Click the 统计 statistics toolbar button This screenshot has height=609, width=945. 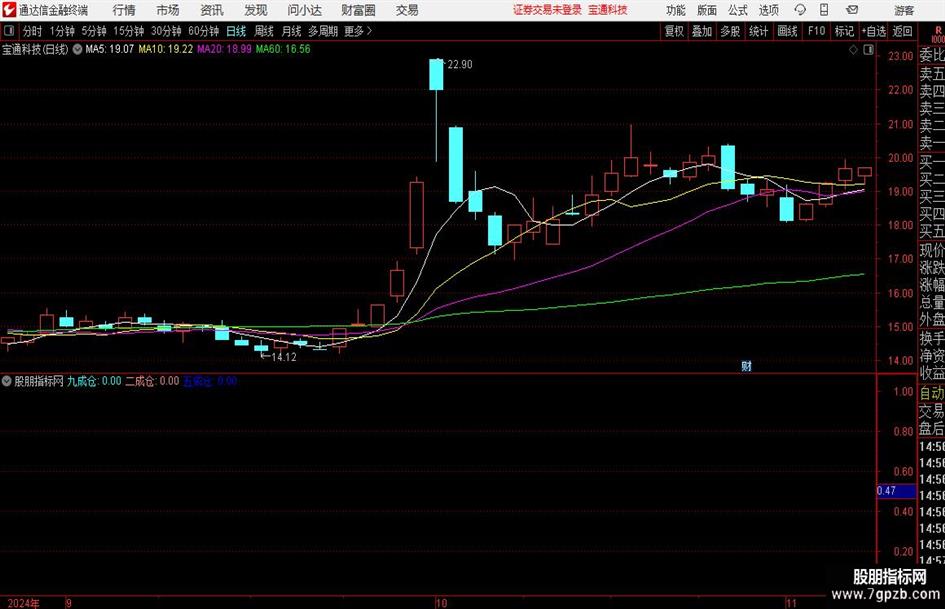(x=758, y=31)
